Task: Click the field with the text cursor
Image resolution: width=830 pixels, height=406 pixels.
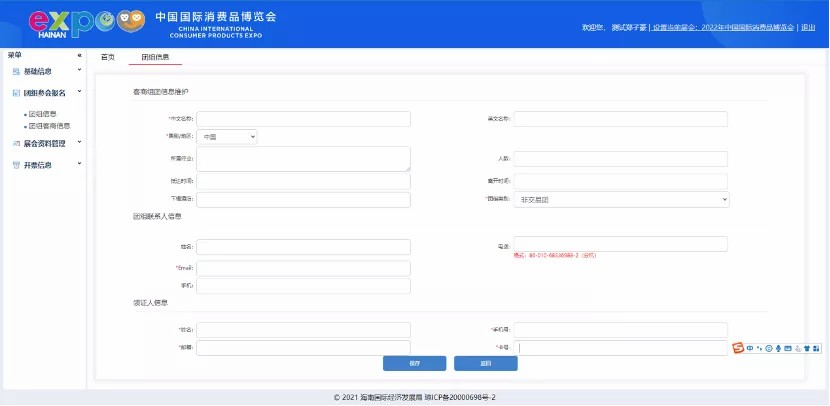Action: pos(620,348)
